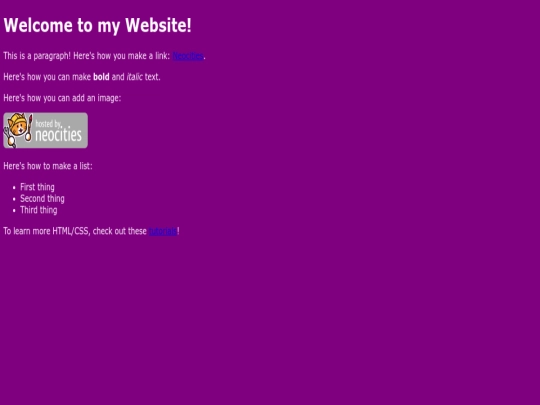Click the 'Third thing' list item
The height and width of the screenshot is (405, 540).
pyautogui.click(x=39, y=210)
